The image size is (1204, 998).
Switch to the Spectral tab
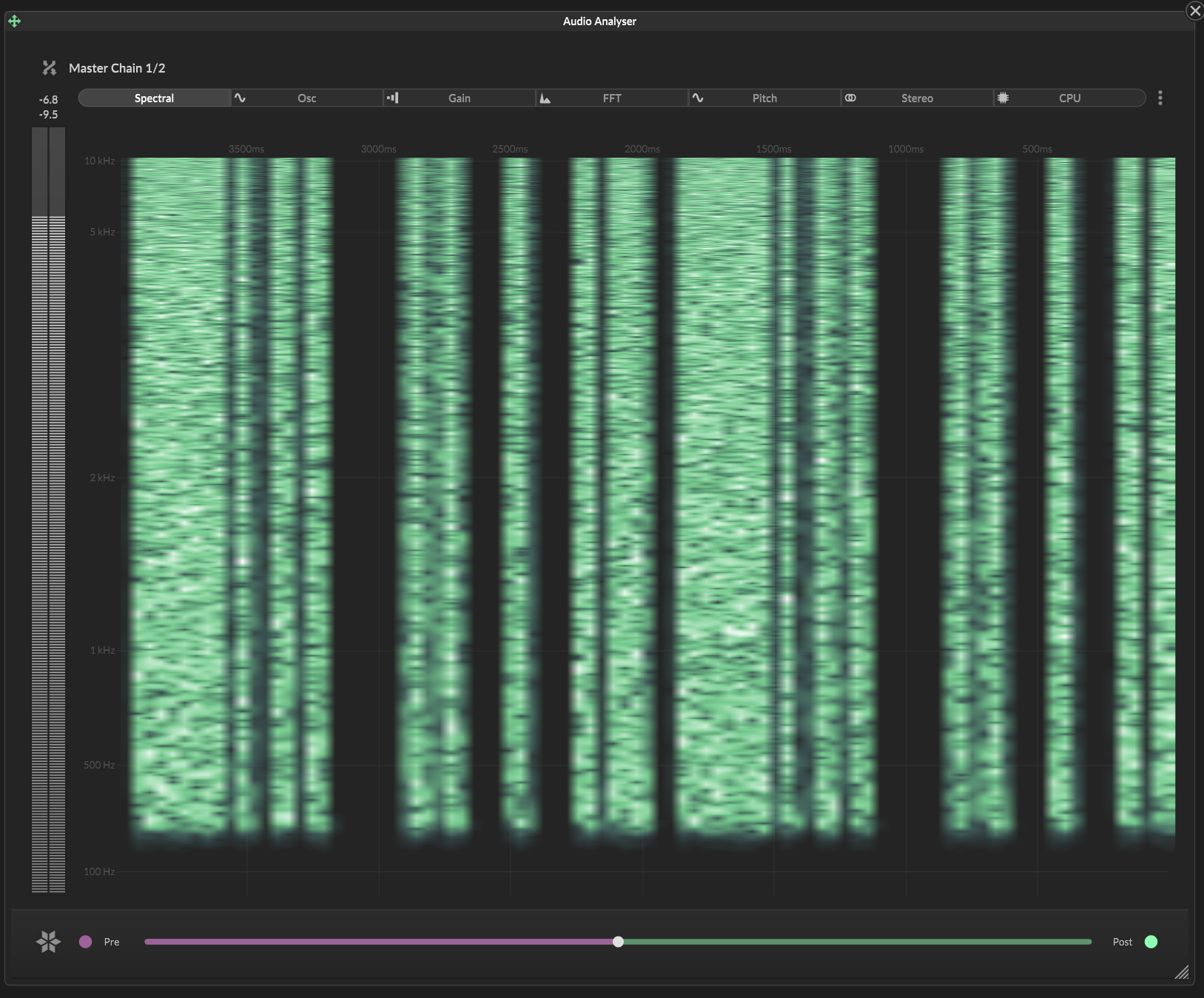click(153, 97)
